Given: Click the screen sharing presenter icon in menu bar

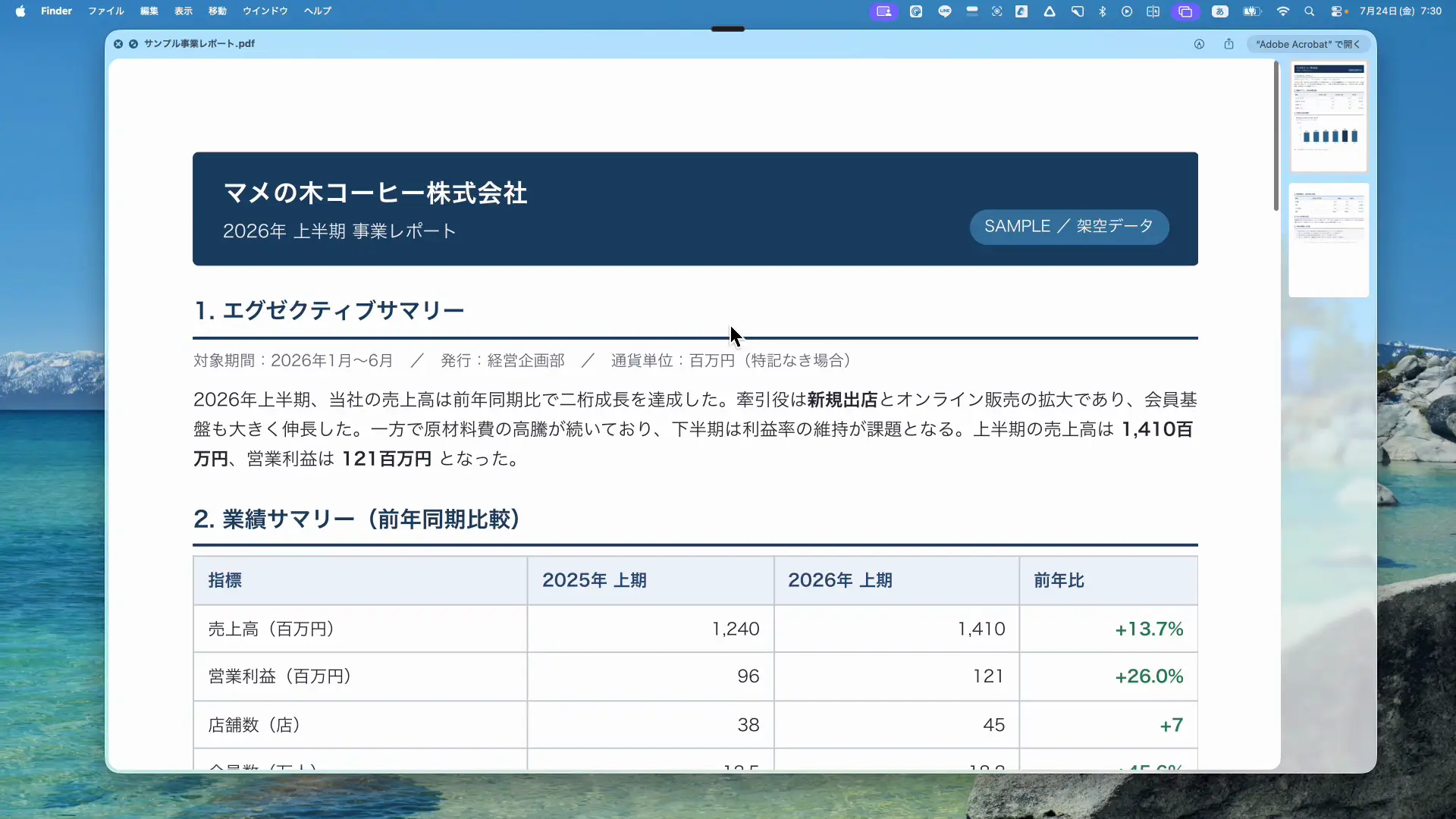Looking at the screenshot, I should [x=883, y=11].
